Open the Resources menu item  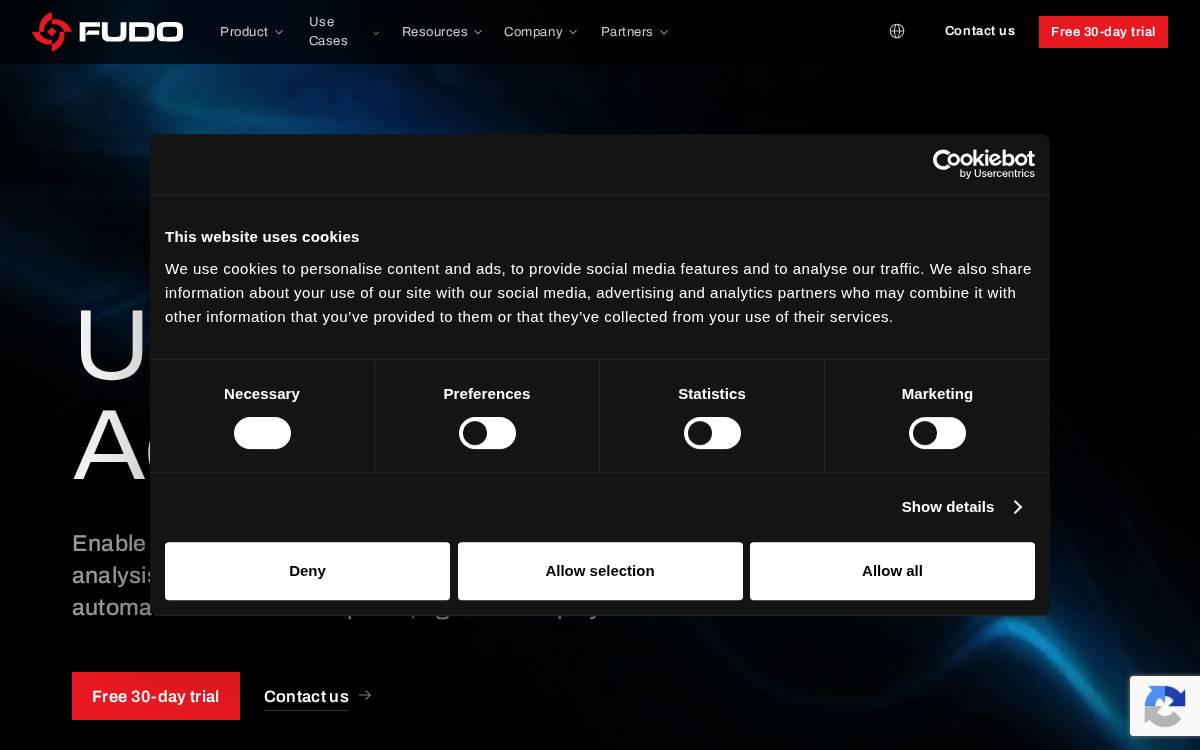click(435, 32)
